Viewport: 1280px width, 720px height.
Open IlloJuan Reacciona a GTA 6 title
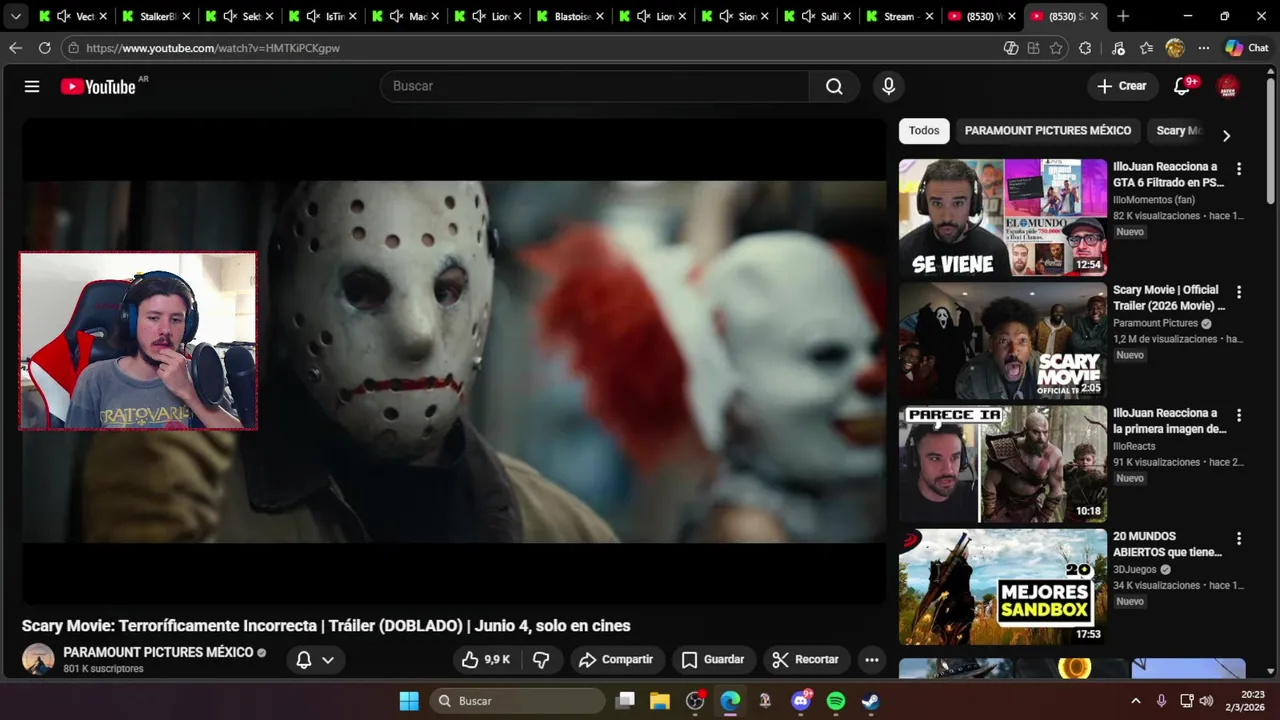pyautogui.click(x=1168, y=174)
